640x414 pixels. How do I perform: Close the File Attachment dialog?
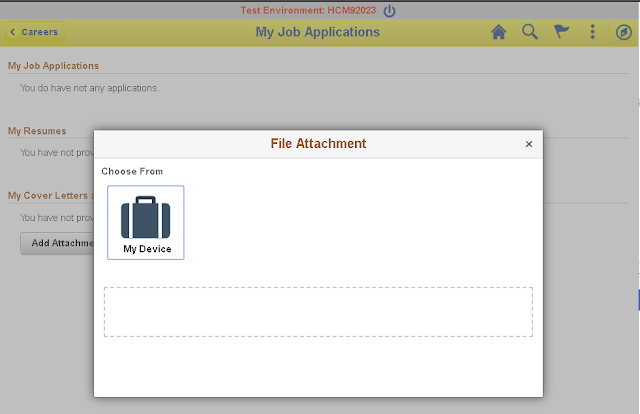(529, 144)
